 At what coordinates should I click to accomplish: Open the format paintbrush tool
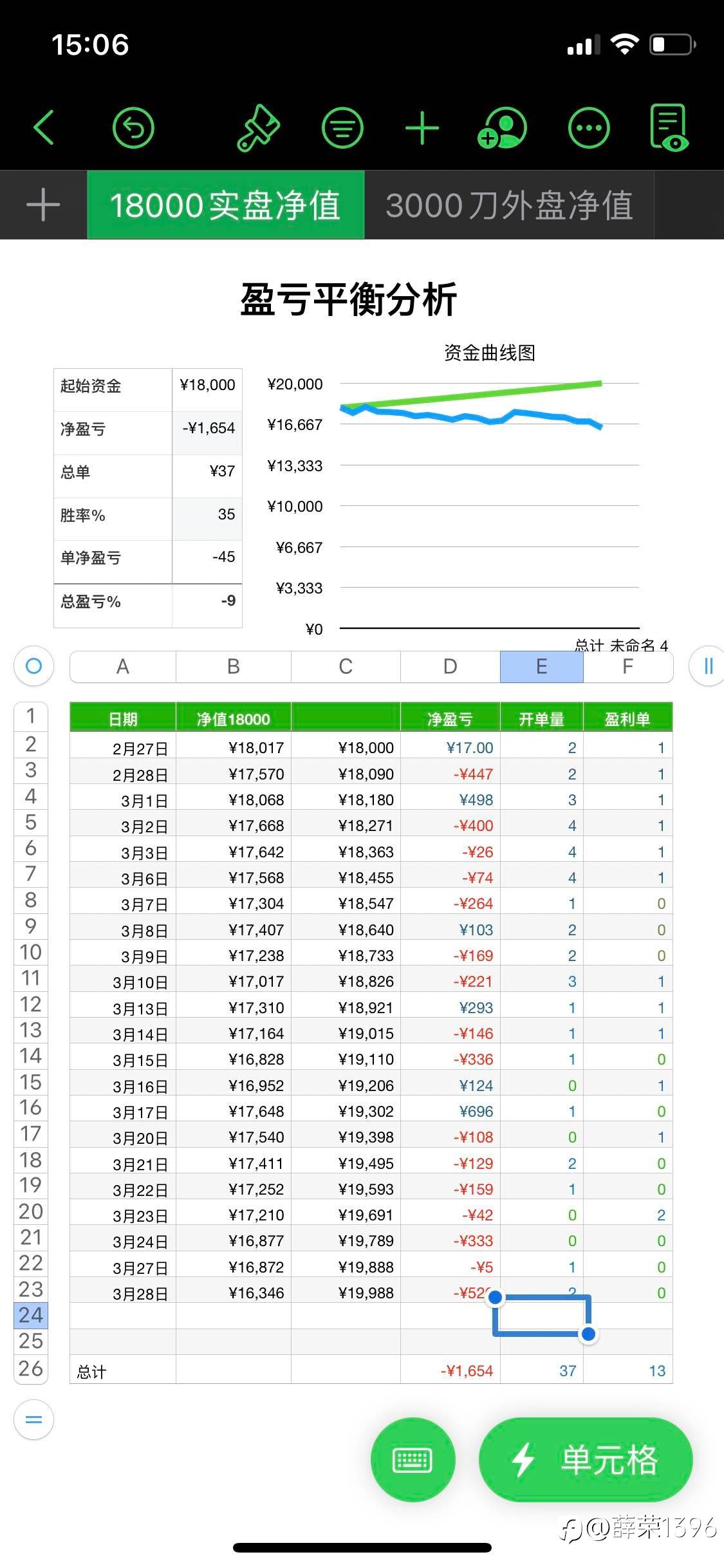pyautogui.click(x=257, y=127)
